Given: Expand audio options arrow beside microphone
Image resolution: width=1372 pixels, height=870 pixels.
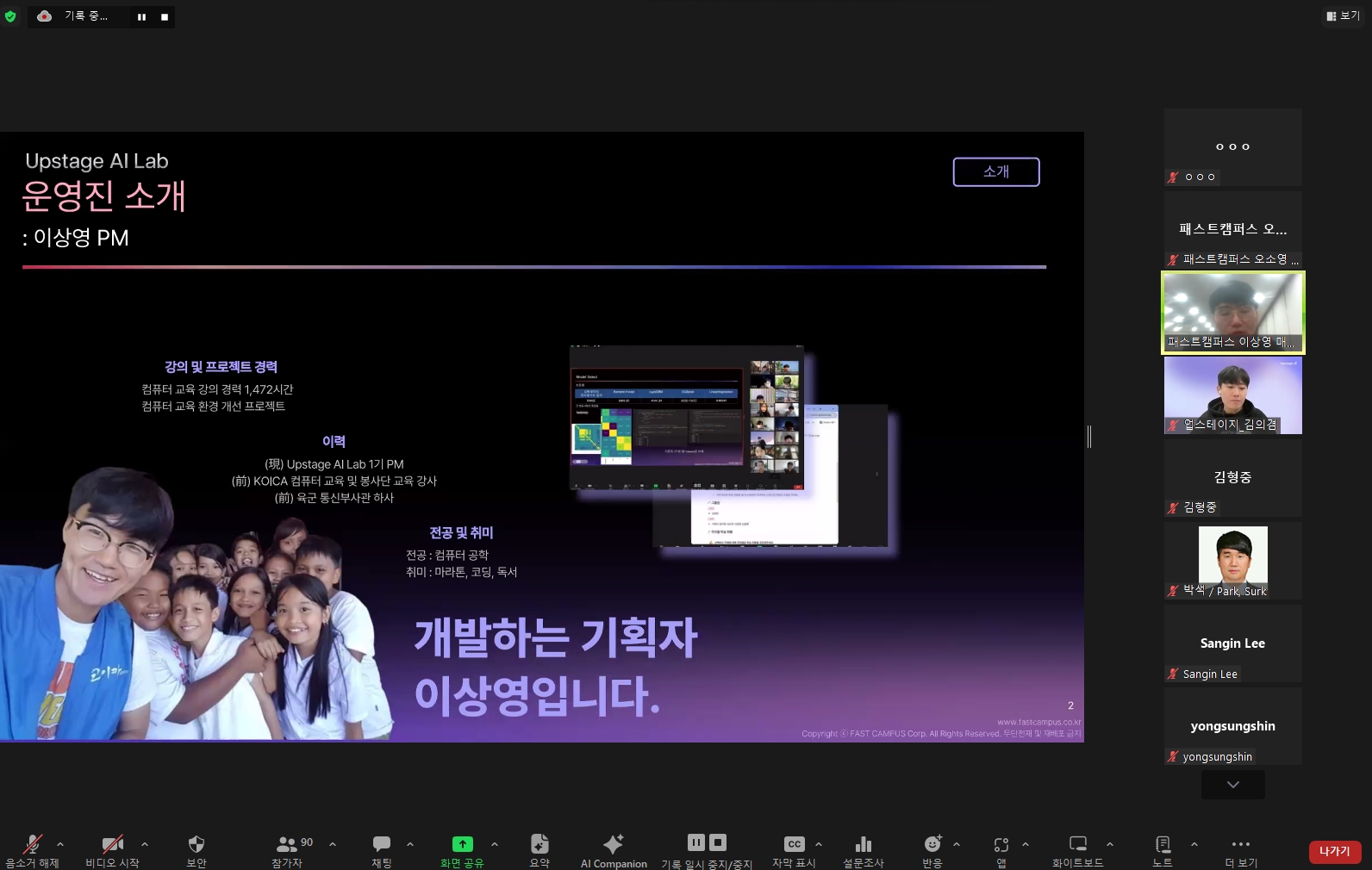Looking at the screenshot, I should tap(60, 844).
